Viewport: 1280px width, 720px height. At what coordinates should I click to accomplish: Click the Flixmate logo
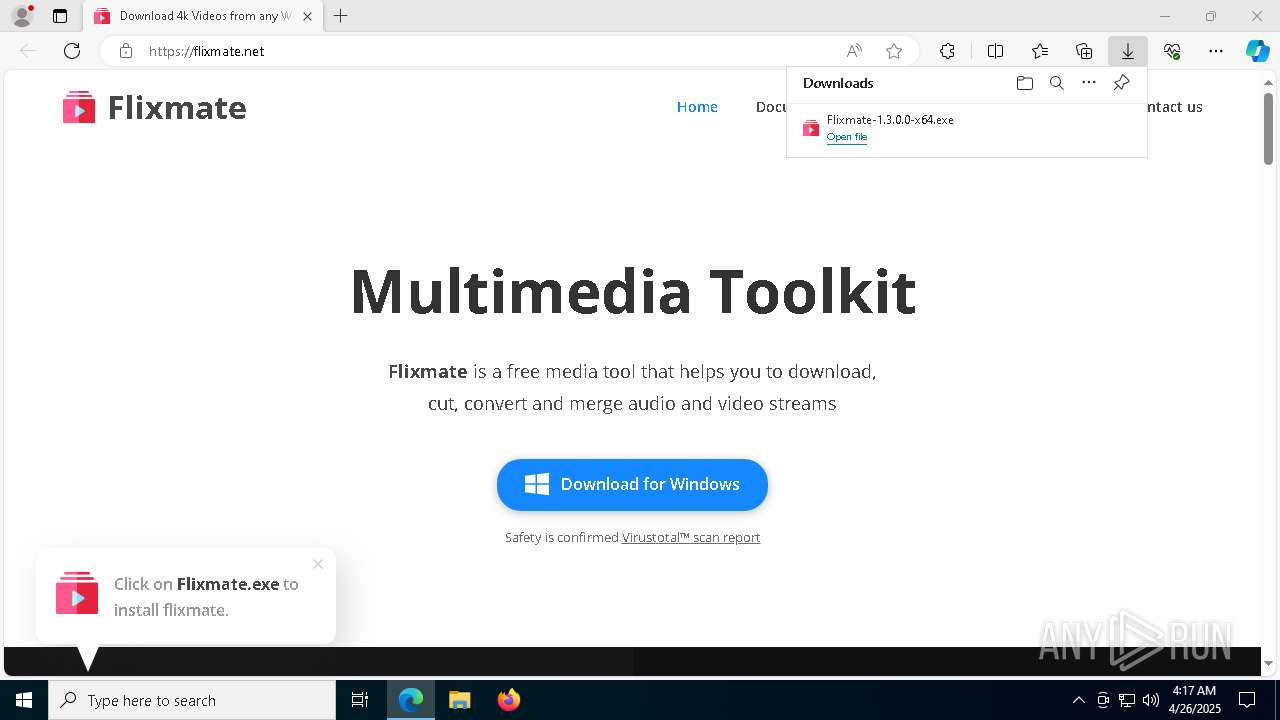coord(155,107)
